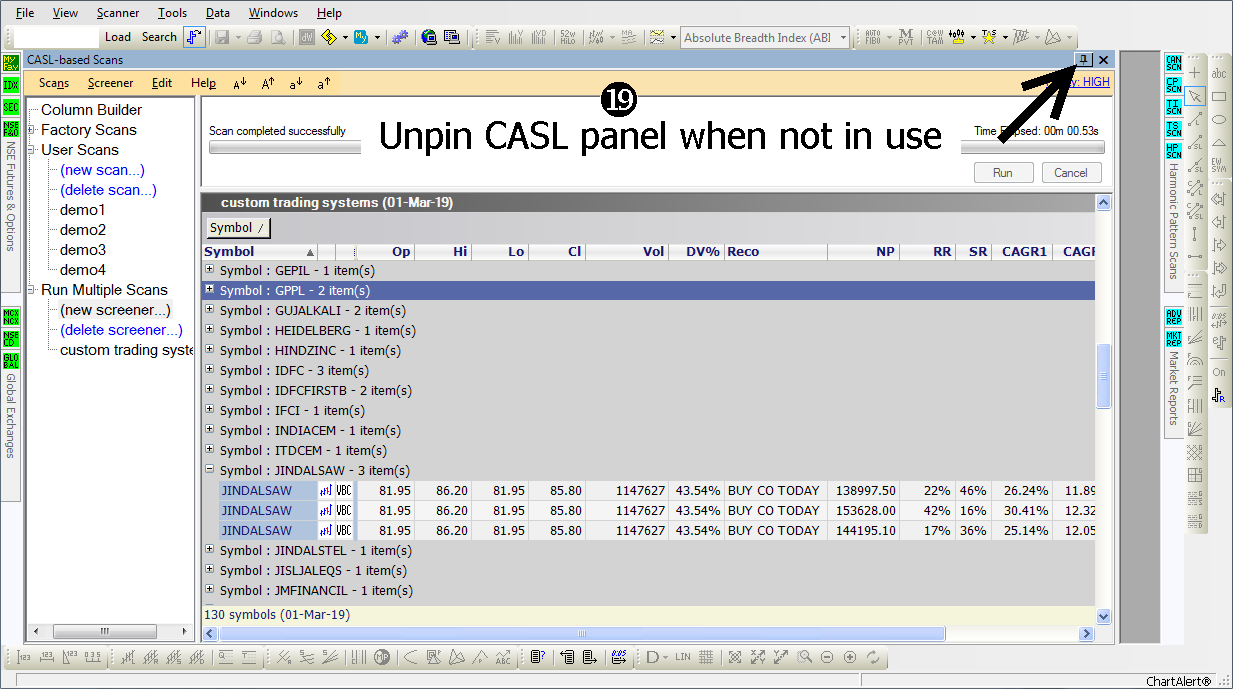Click the Load button
1233x689 pixels.
(x=118, y=37)
